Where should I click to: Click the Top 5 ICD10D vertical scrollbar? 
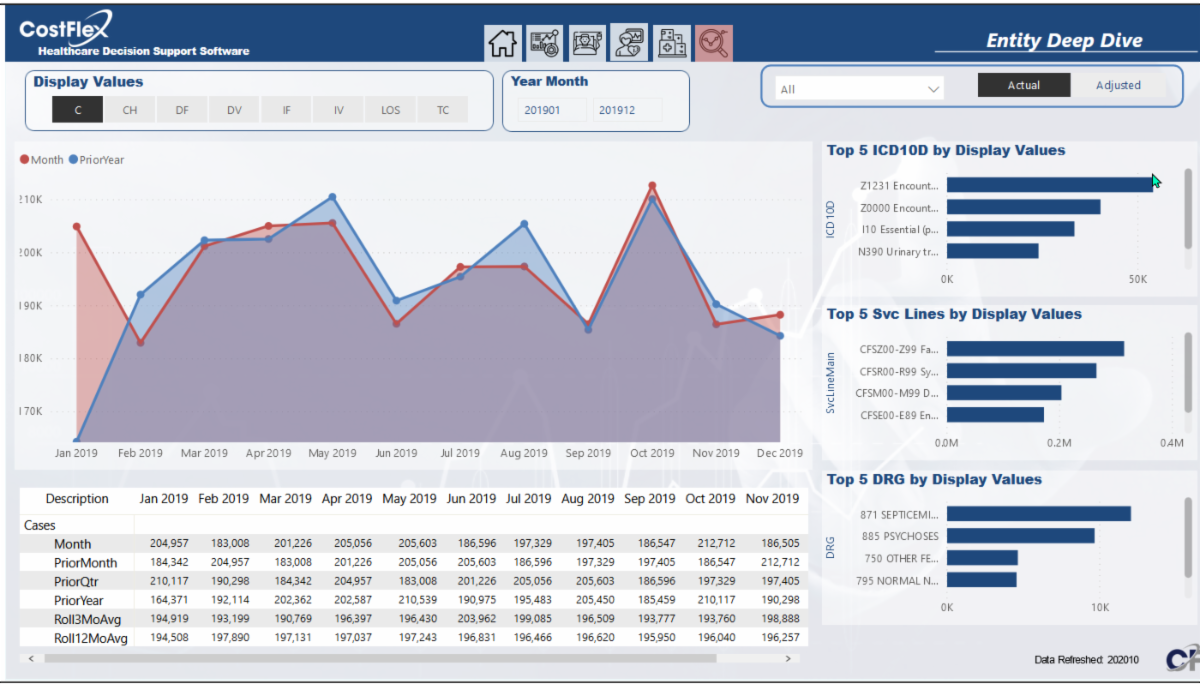point(1188,208)
